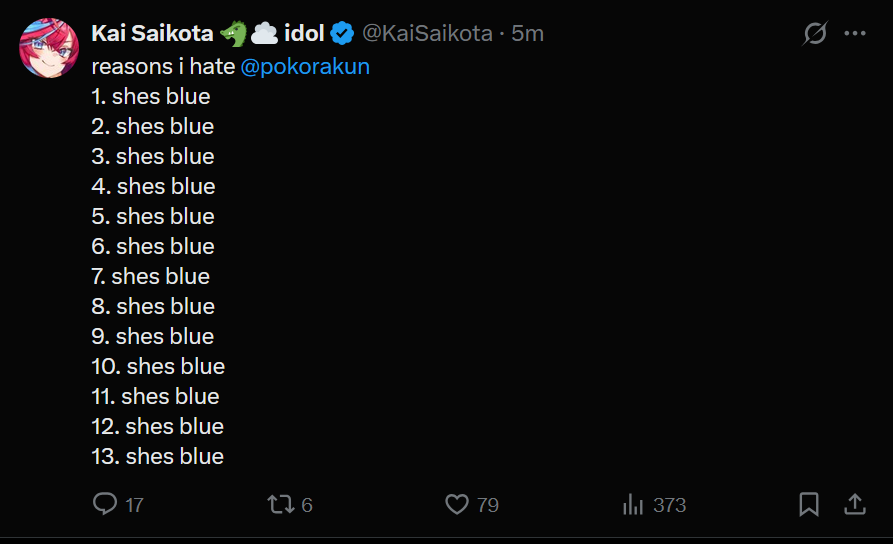Click the line "13. shes blue"

click(158, 457)
